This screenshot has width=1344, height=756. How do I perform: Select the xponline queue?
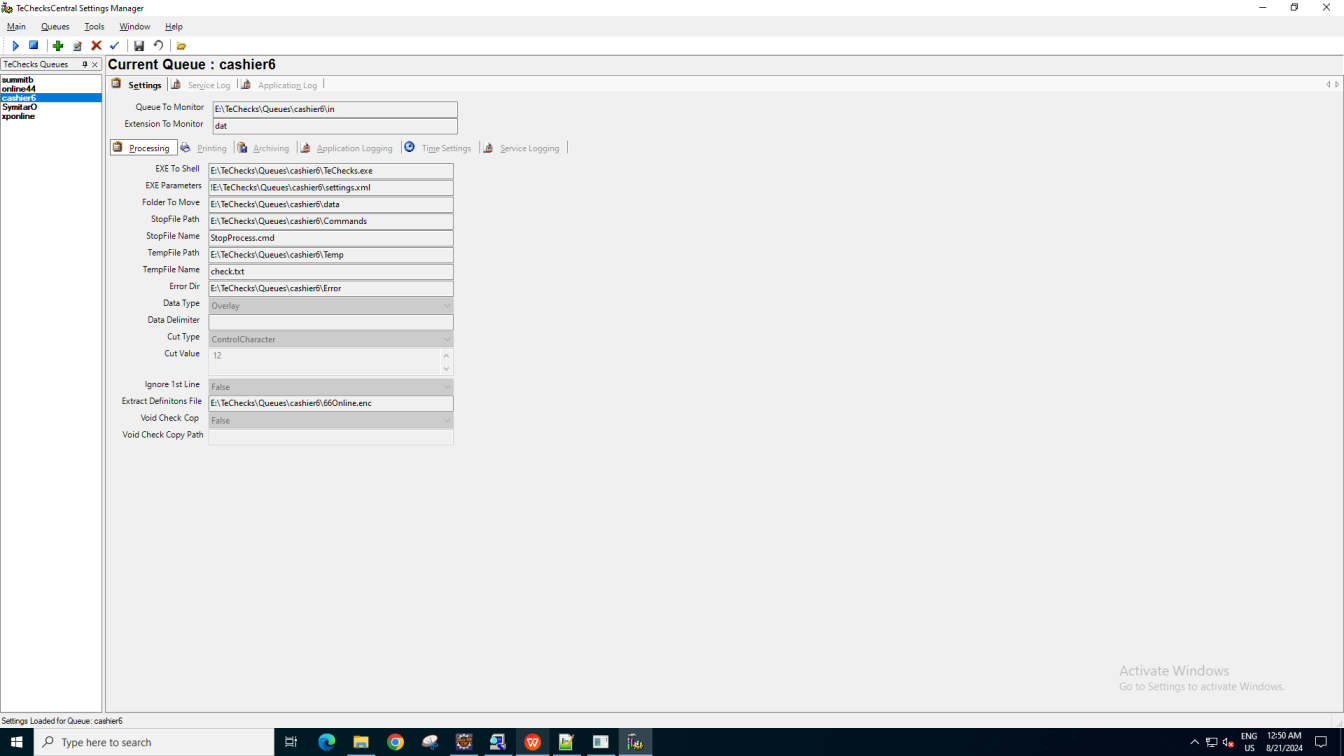coord(50,116)
